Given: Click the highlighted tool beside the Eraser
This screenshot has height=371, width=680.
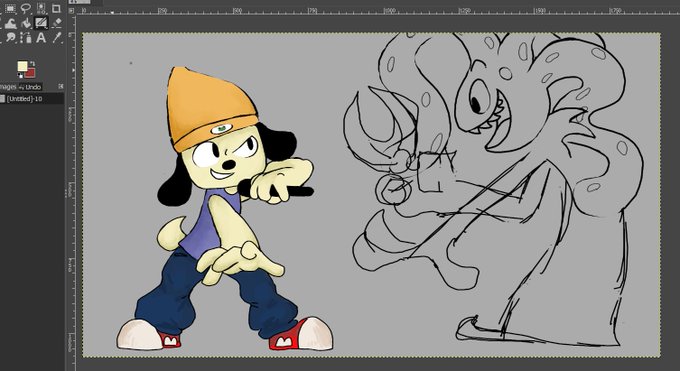Looking at the screenshot, I should [x=41, y=23].
